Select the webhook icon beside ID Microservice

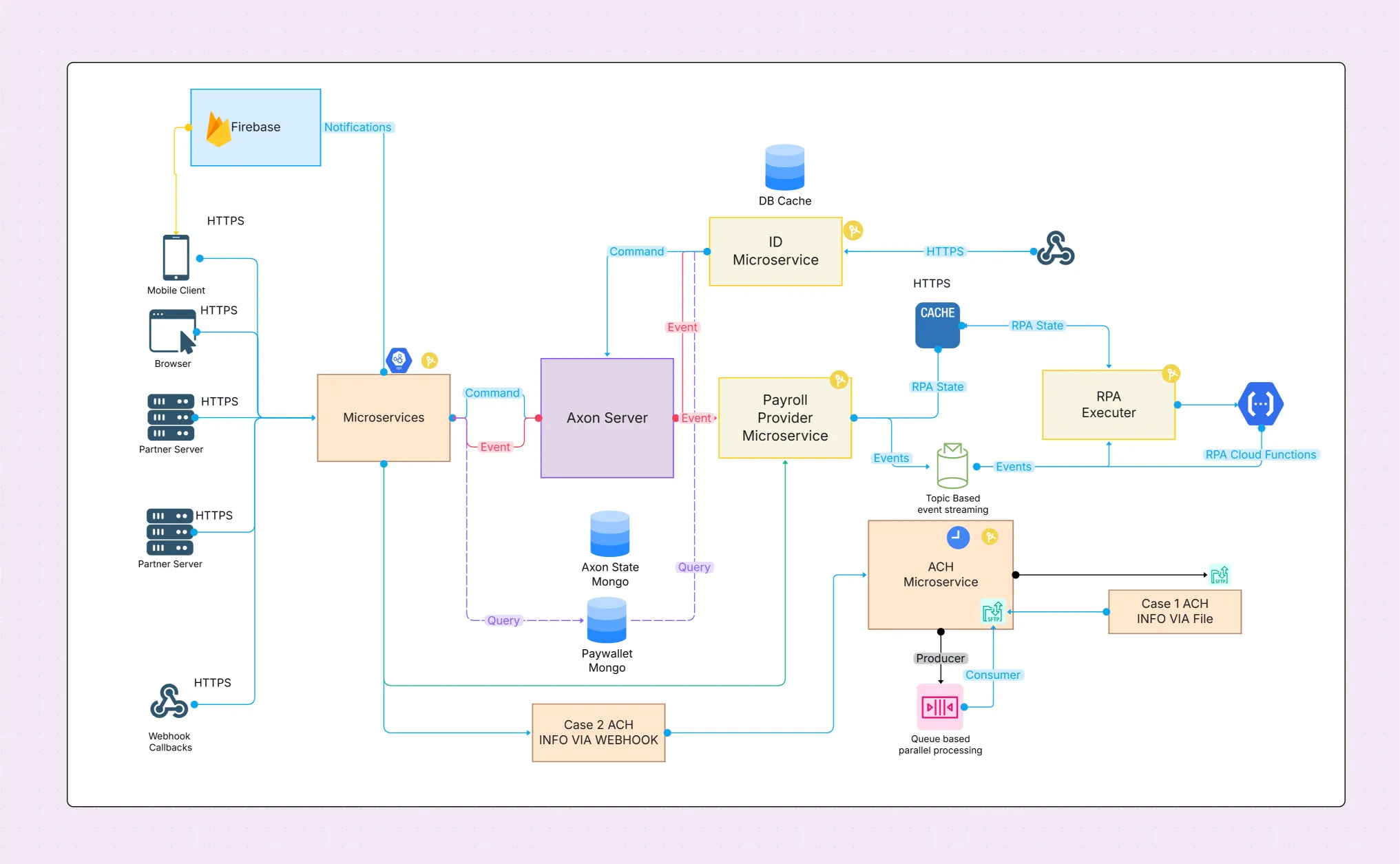tap(1056, 249)
